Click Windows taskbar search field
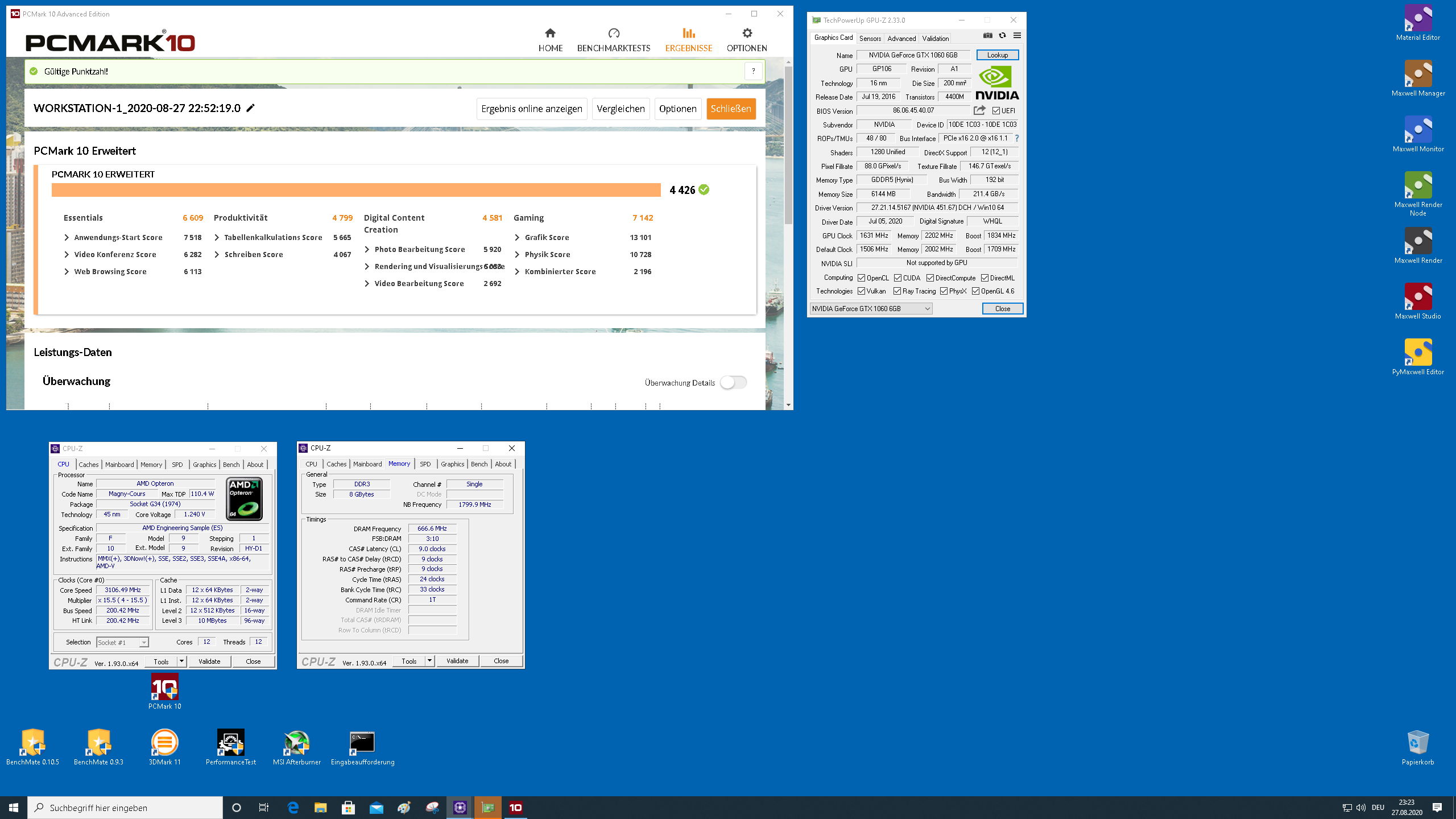 tap(125, 808)
